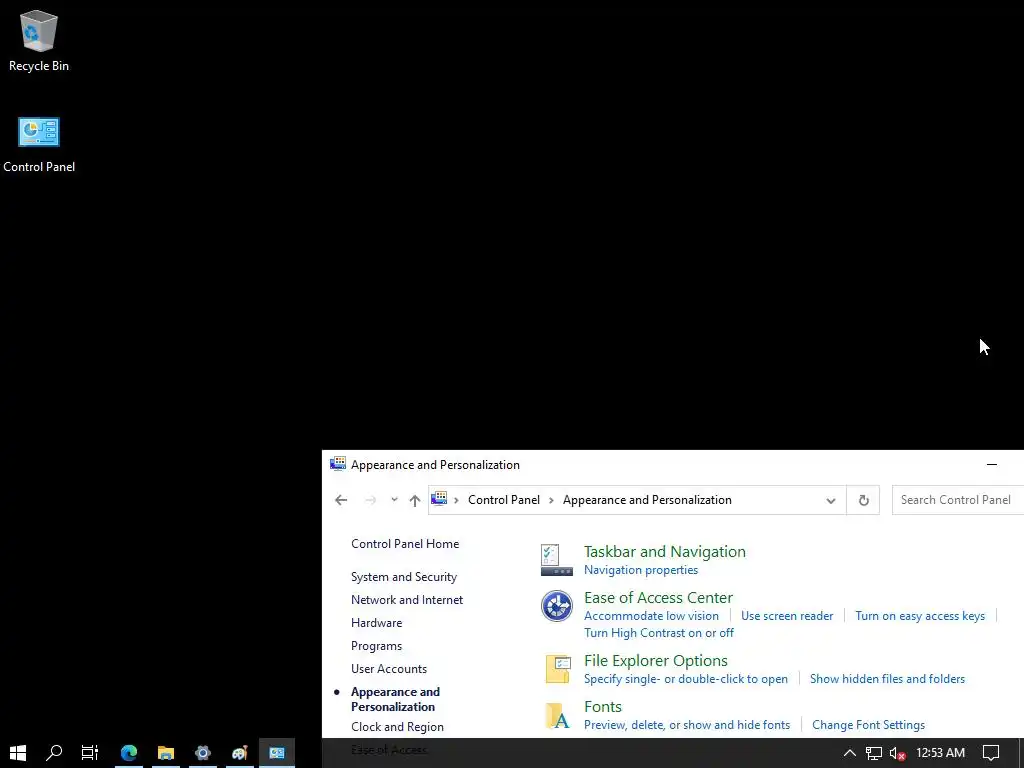Open File Explorer from the taskbar
Viewport: 1024px width, 768px height.
click(x=166, y=753)
